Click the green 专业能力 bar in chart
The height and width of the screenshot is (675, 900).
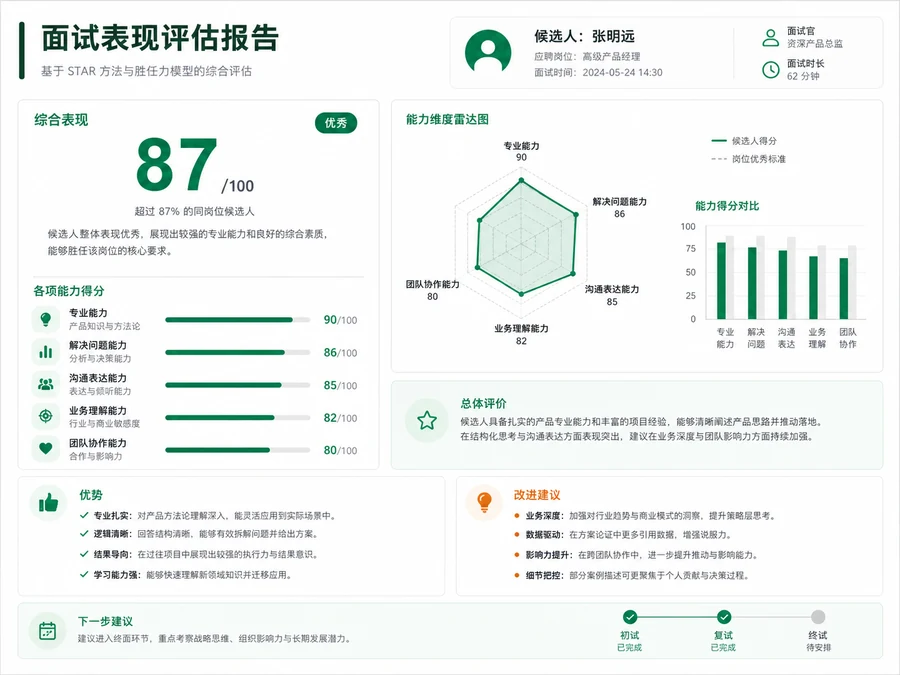tap(721, 281)
